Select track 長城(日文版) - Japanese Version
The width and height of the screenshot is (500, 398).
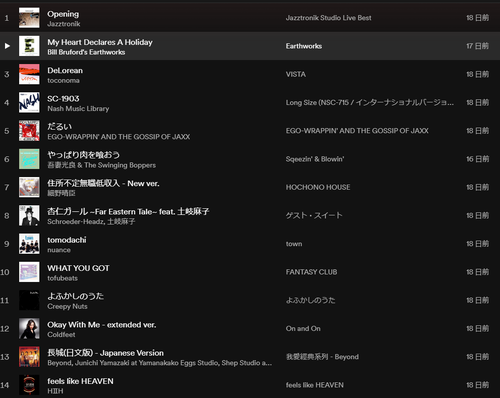coord(105,353)
